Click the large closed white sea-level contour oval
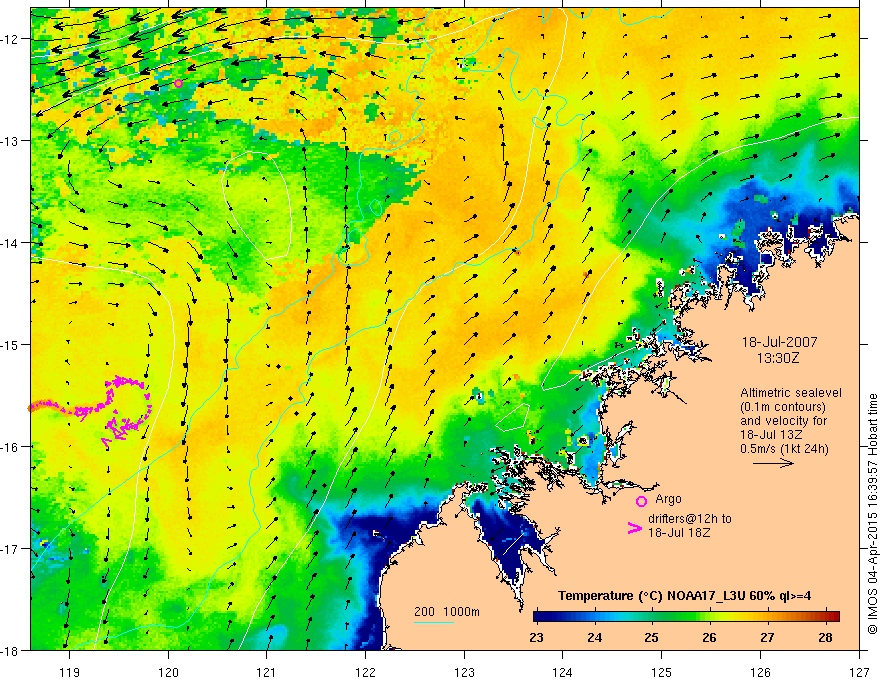Viewport: 880px width, 680px height. click(x=257, y=205)
